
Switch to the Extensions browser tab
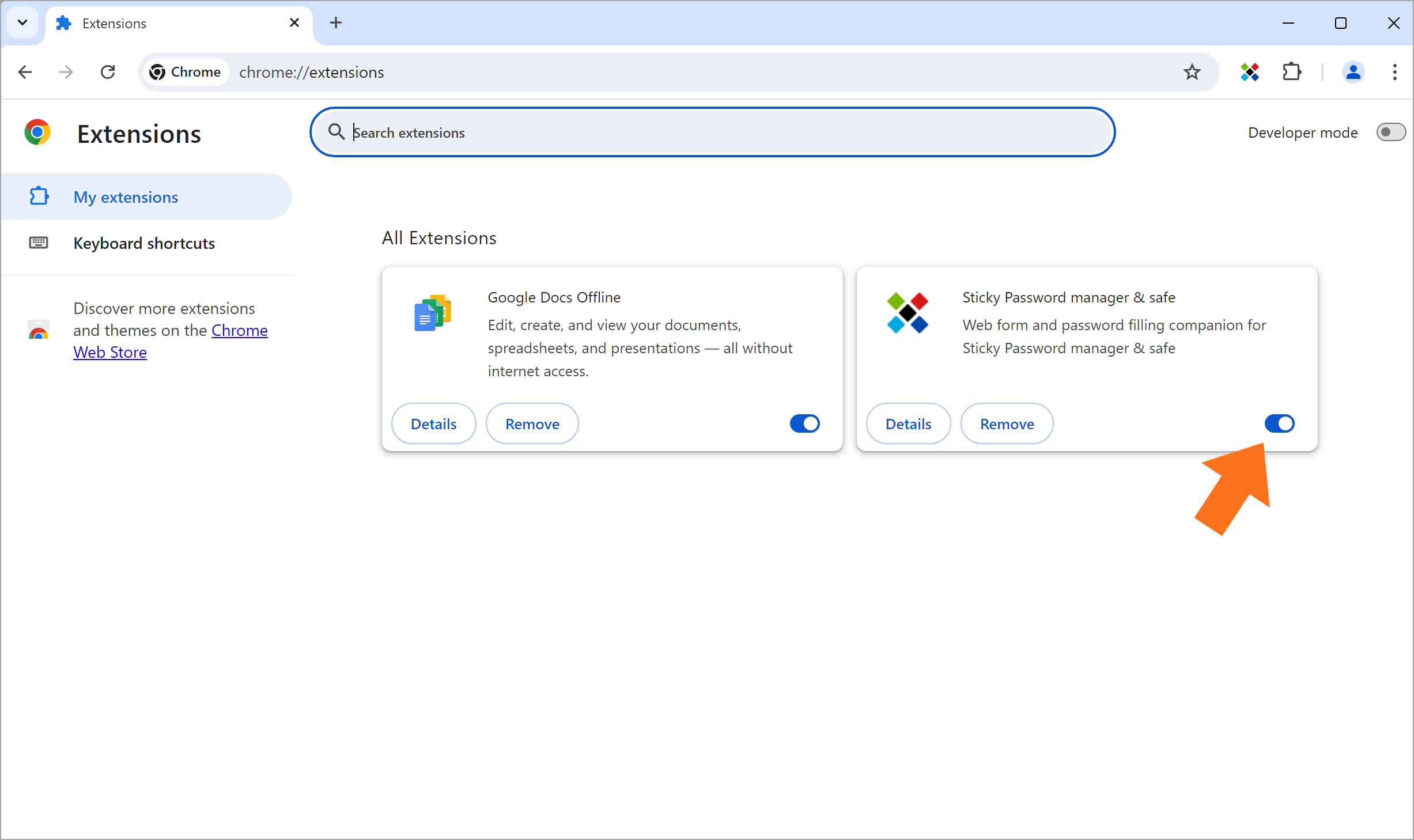click(x=179, y=23)
